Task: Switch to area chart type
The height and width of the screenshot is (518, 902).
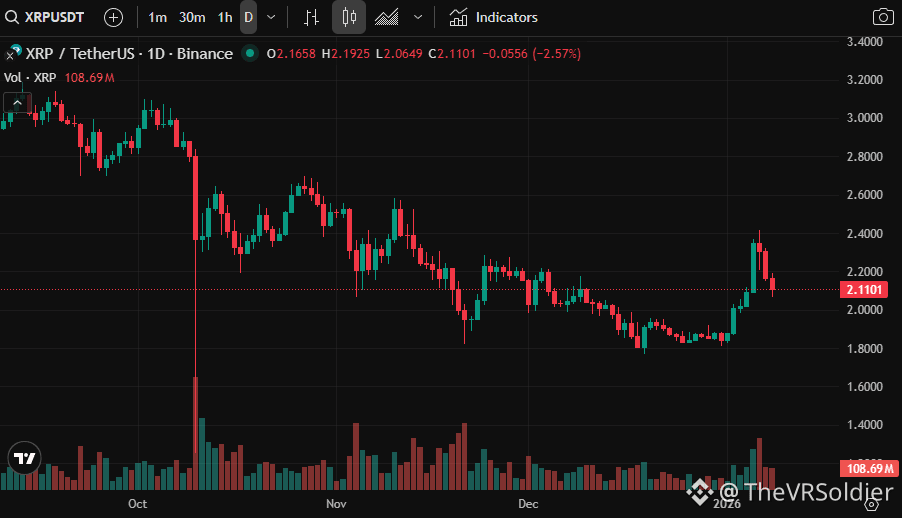Action: coord(387,17)
